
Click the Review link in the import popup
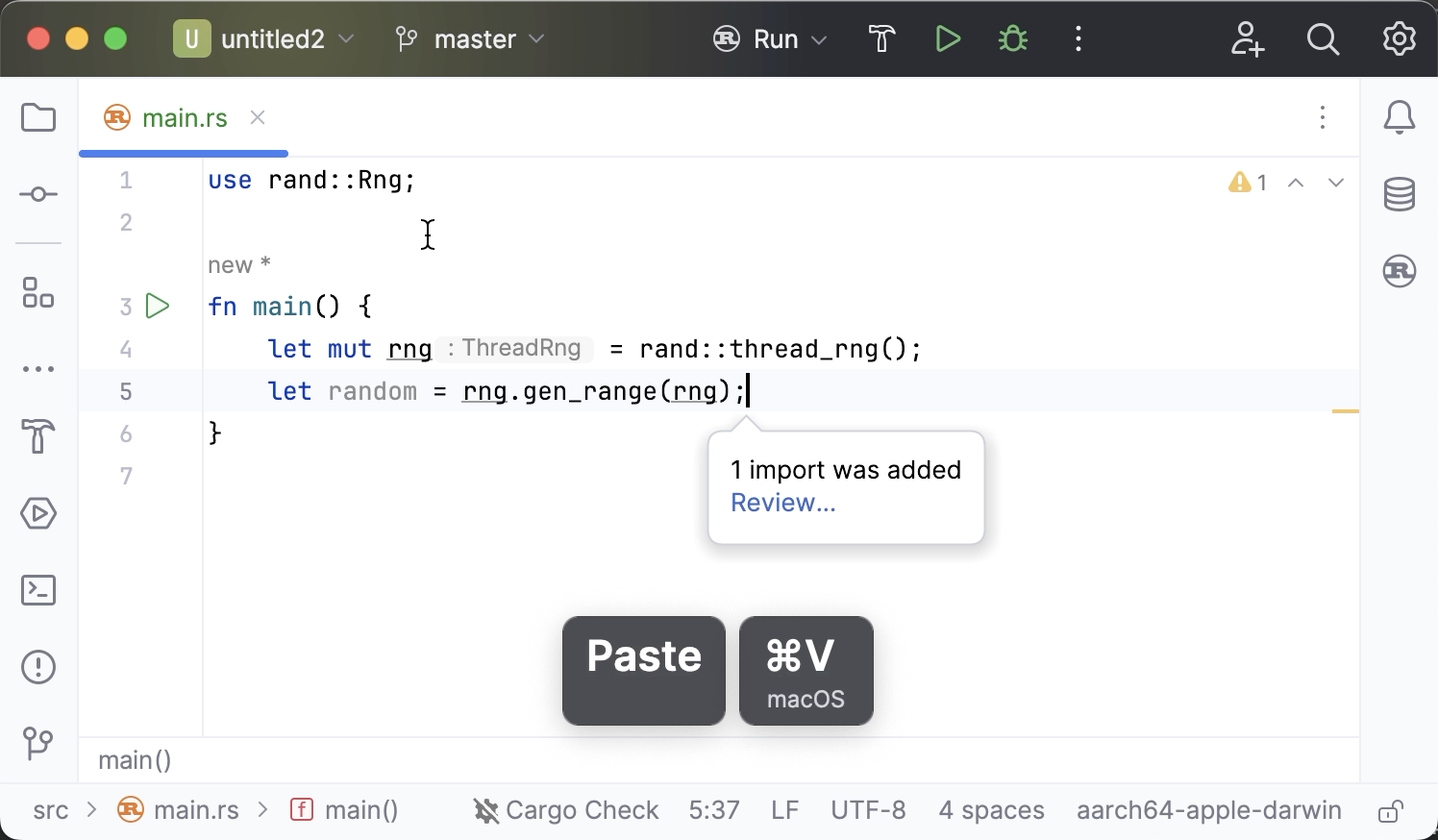tap(782, 502)
